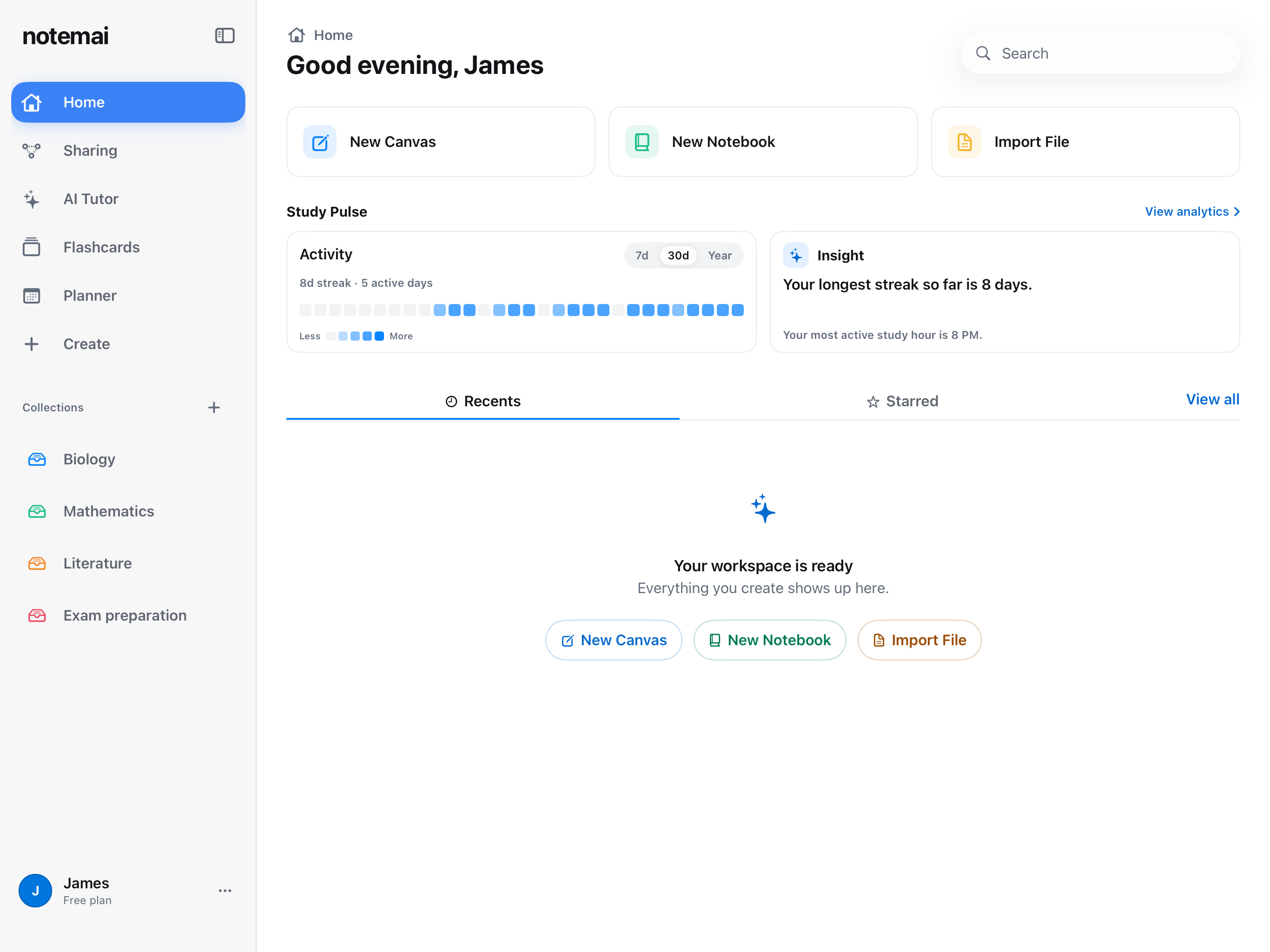The image size is (1270, 952).
Task: Open AI Tutor sparkle icon
Action: (x=32, y=199)
